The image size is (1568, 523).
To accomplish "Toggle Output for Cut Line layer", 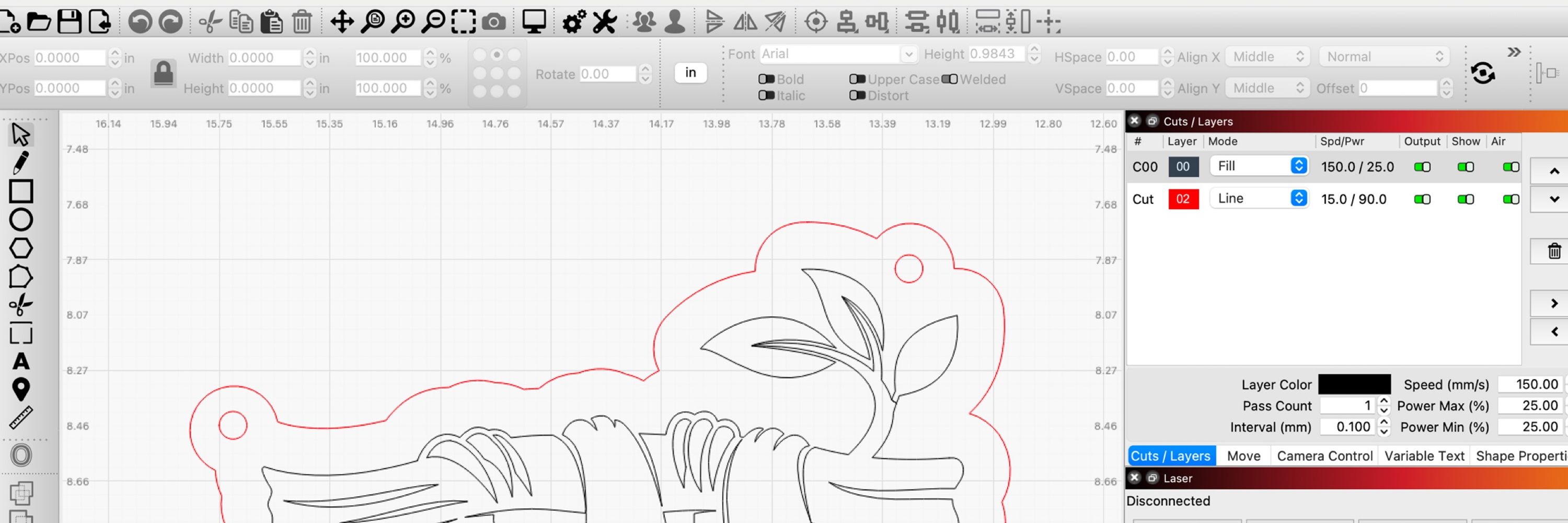I will click(1422, 199).
